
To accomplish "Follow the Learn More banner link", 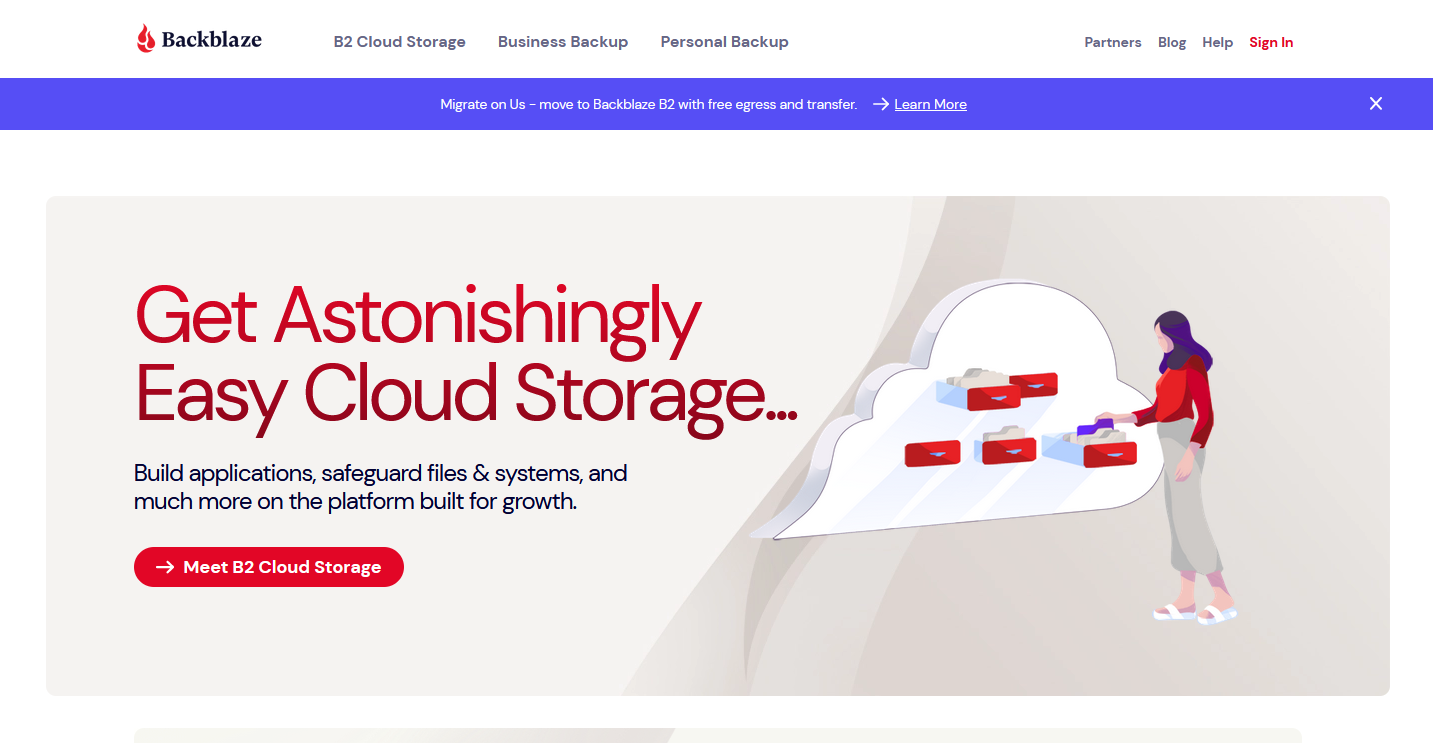I will coord(931,104).
